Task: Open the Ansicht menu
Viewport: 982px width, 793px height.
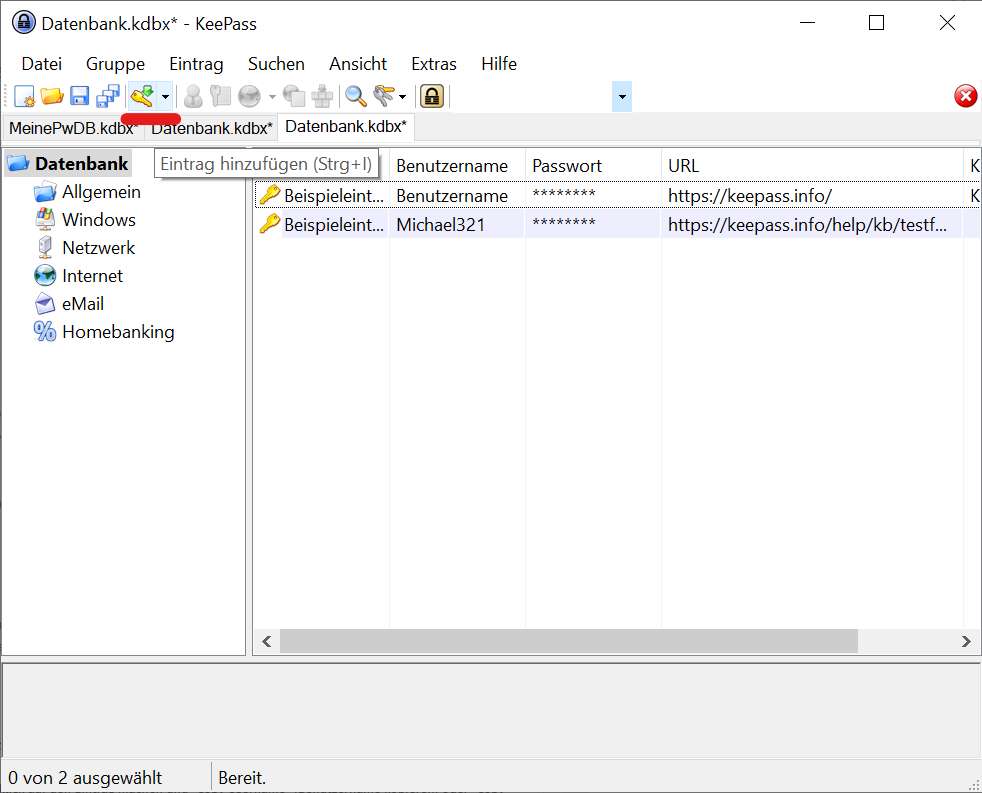Action: (x=358, y=64)
